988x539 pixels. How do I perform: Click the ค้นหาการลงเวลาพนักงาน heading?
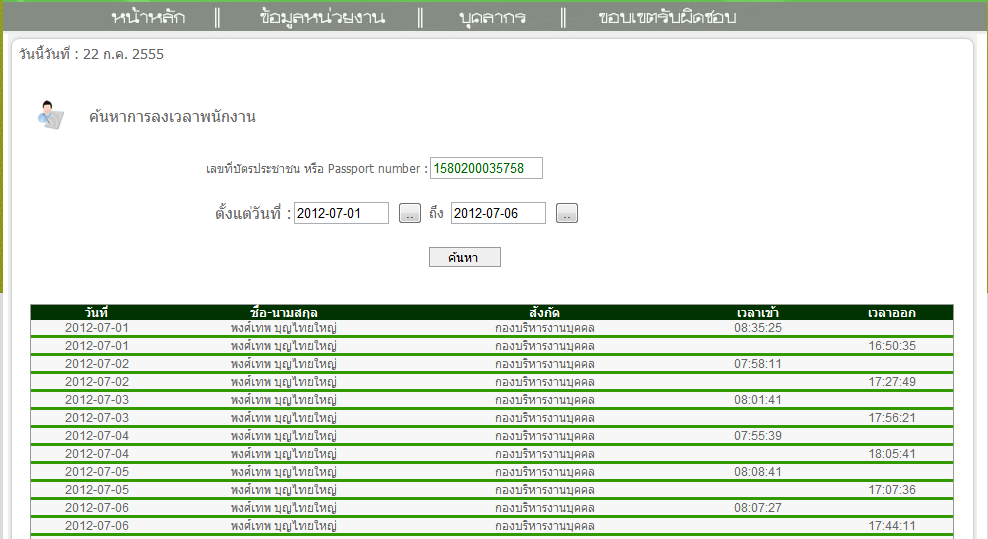tap(172, 117)
